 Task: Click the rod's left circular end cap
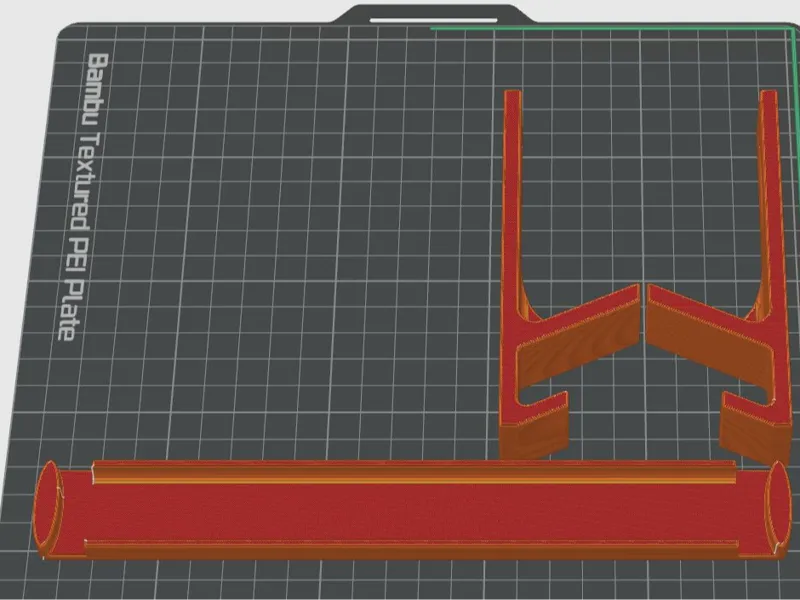point(47,508)
